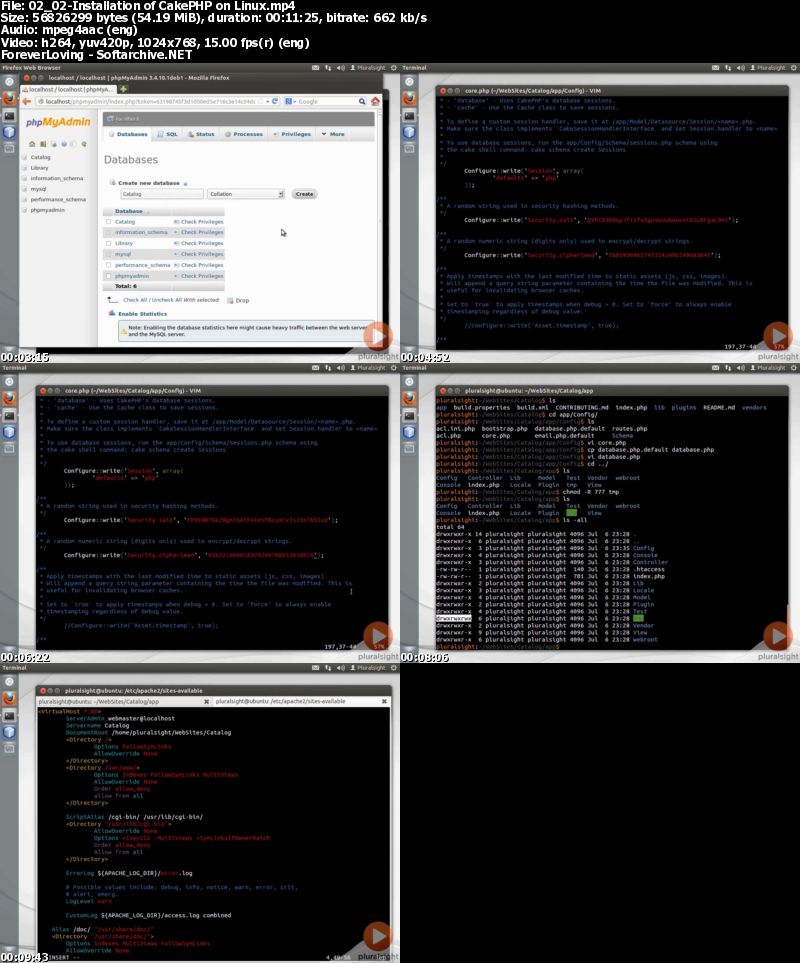Click the Firefox home button
Screen dimensions: 800x963
(375, 101)
